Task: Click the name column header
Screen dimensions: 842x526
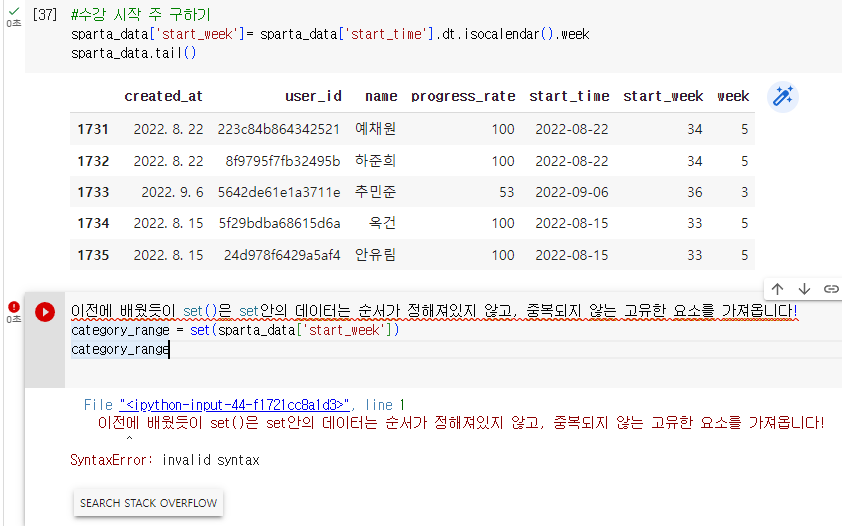Action: coord(381,96)
